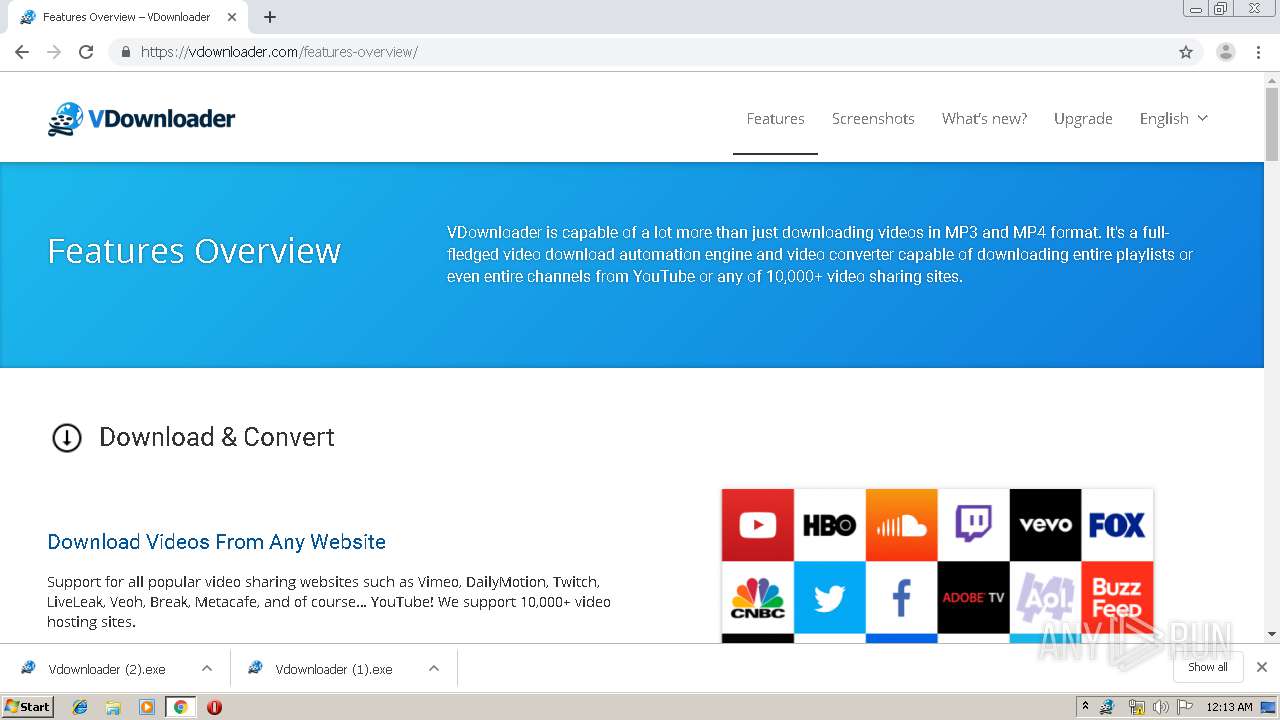Click the Download & Convert heading text
The height and width of the screenshot is (720, 1280).
[x=216, y=437]
